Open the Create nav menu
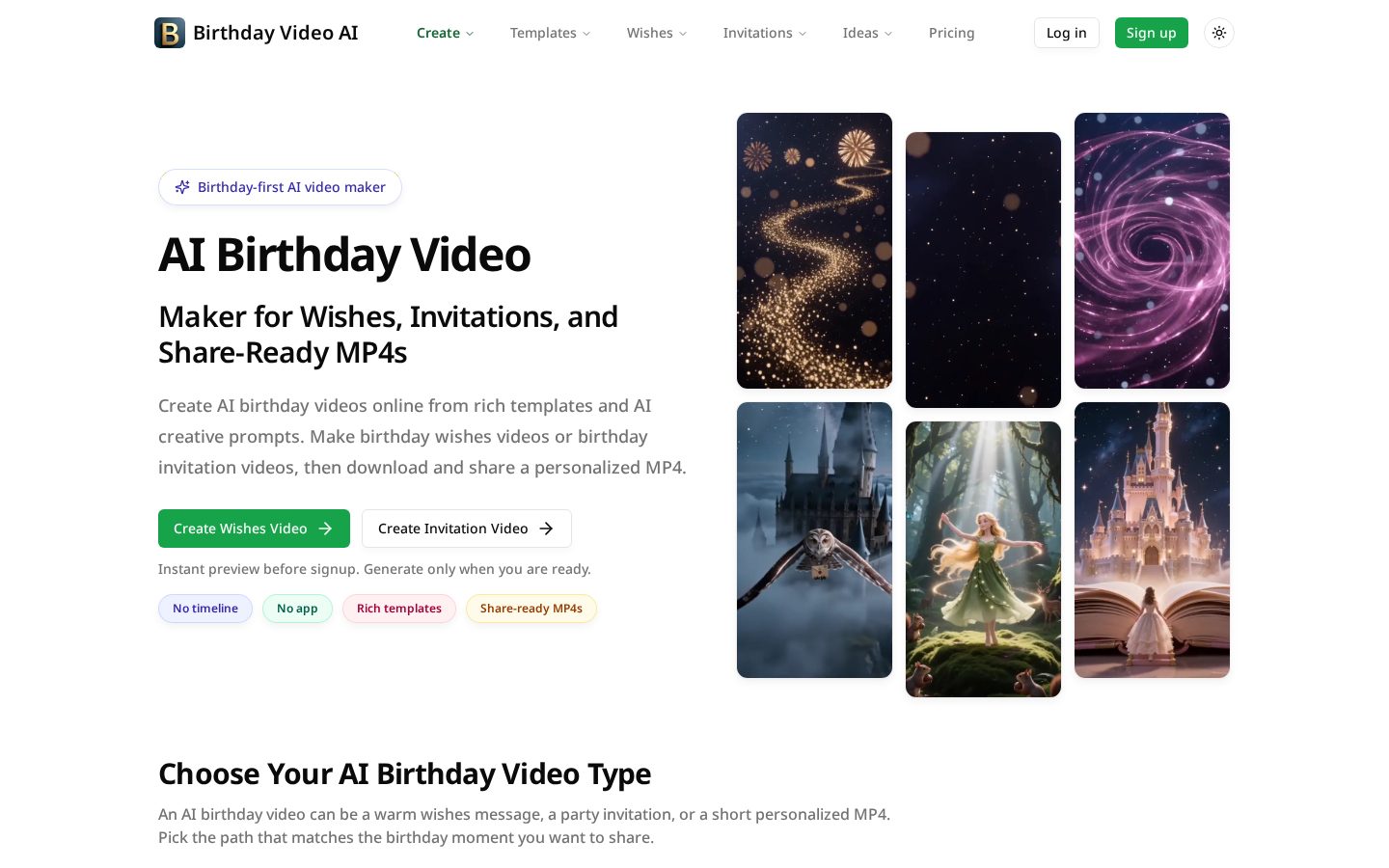 [x=446, y=33]
